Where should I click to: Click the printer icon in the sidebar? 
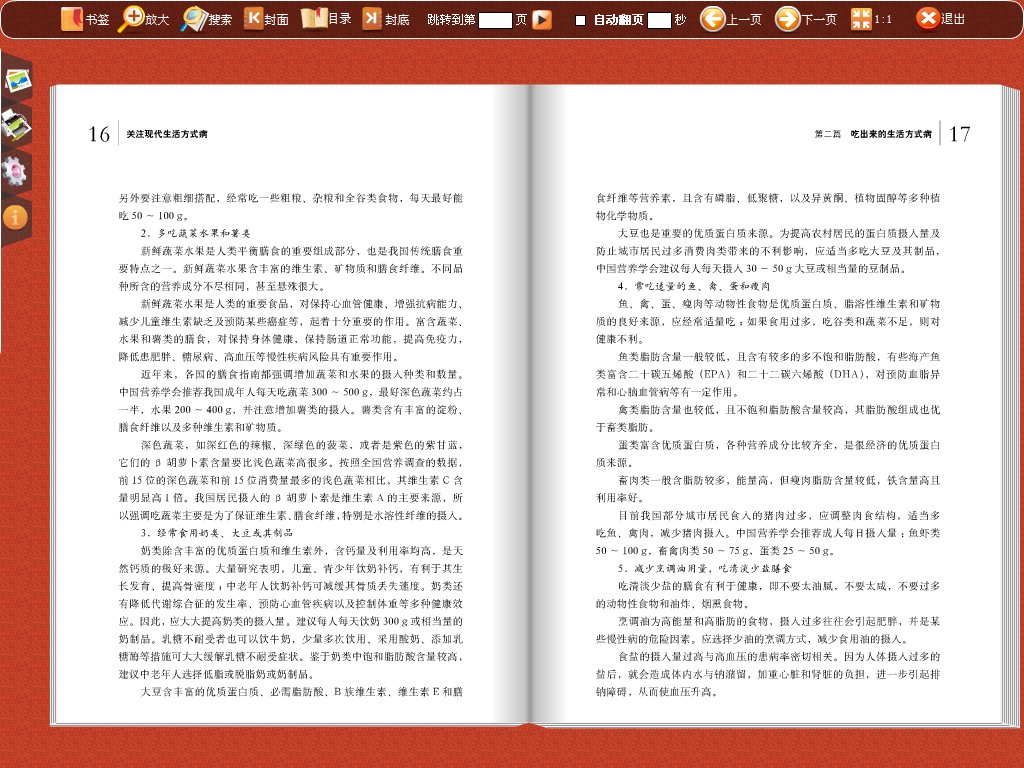(16, 124)
